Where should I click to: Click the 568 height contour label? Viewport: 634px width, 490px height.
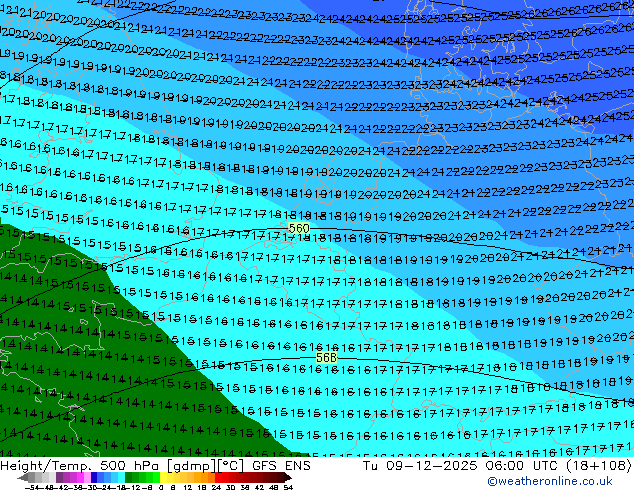(x=326, y=357)
